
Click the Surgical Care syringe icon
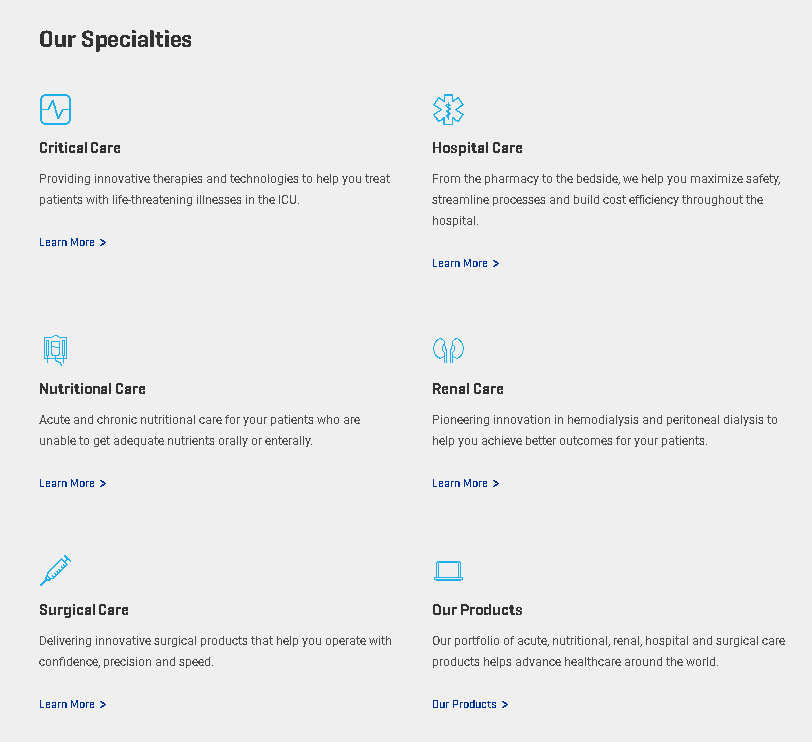(x=55, y=570)
